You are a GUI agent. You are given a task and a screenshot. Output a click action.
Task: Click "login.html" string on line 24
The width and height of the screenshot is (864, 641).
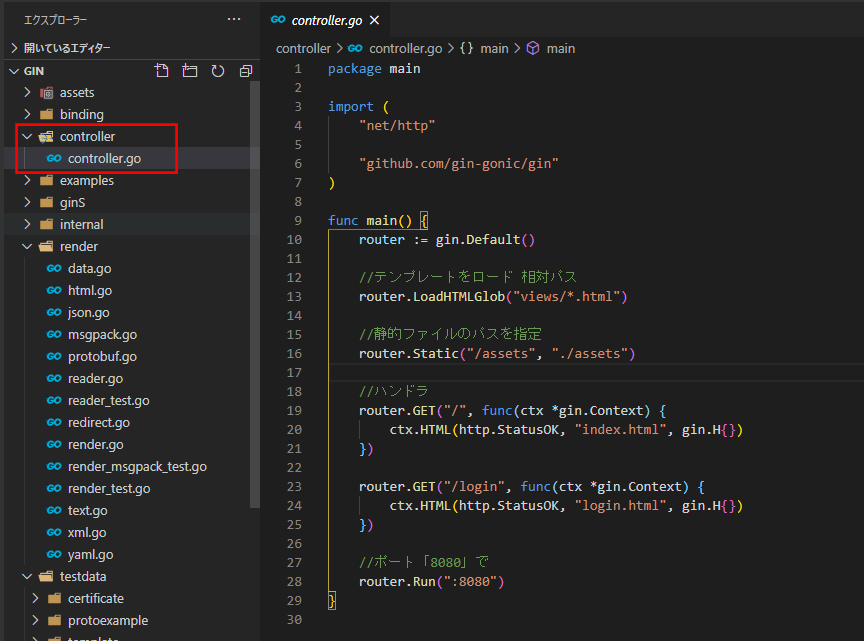pyautogui.click(x=620, y=506)
